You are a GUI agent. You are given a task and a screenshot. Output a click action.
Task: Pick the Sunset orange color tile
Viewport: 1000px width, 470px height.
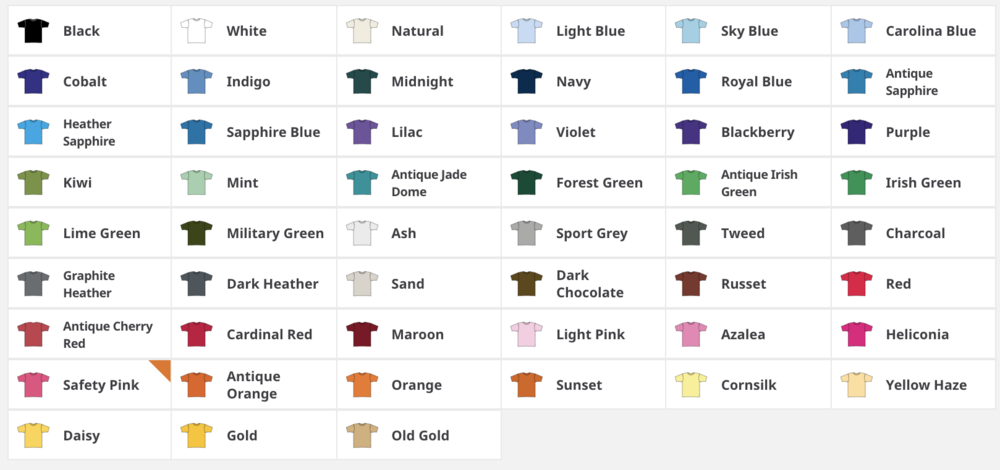[x=583, y=385]
